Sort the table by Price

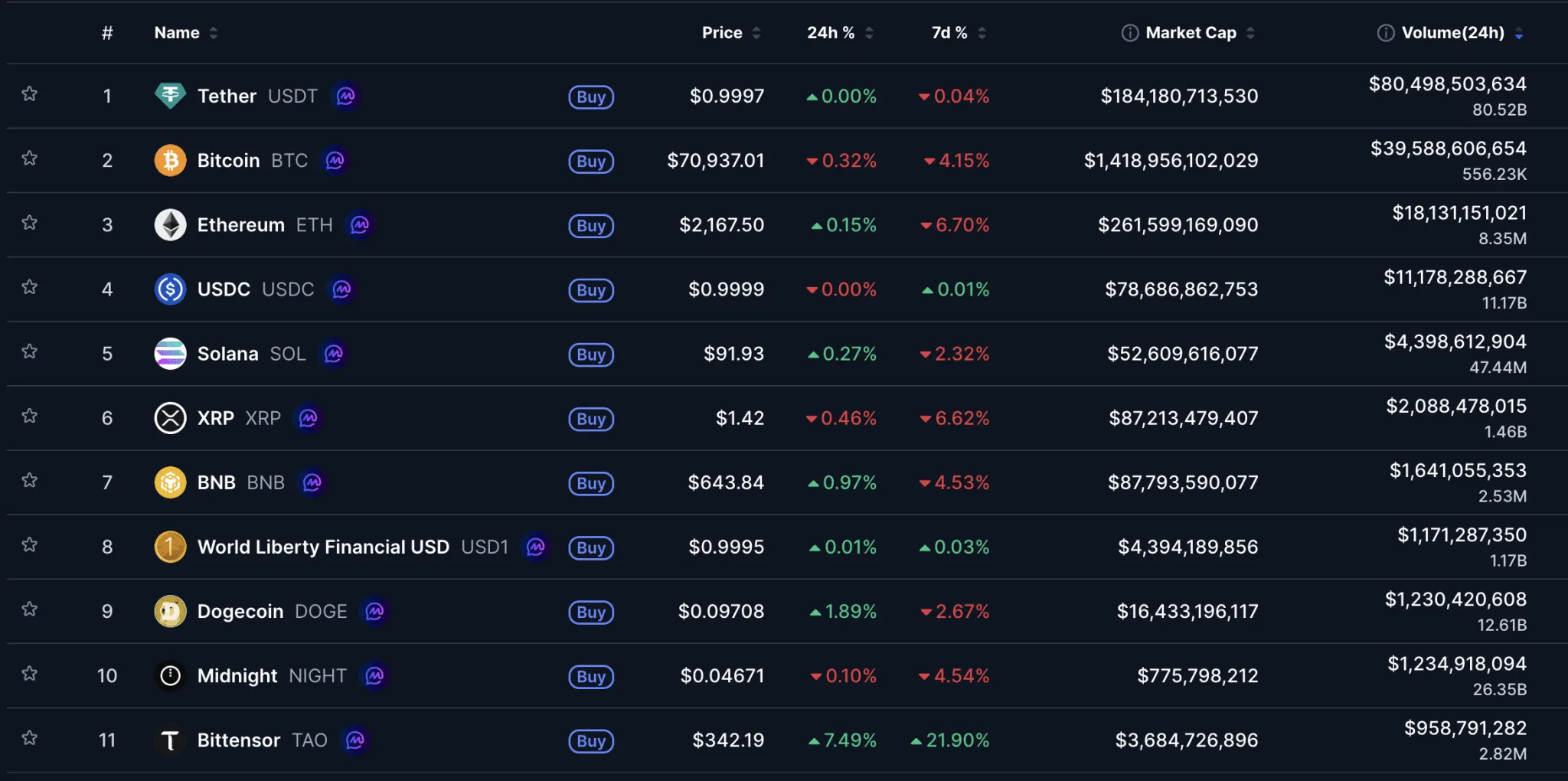click(x=720, y=32)
